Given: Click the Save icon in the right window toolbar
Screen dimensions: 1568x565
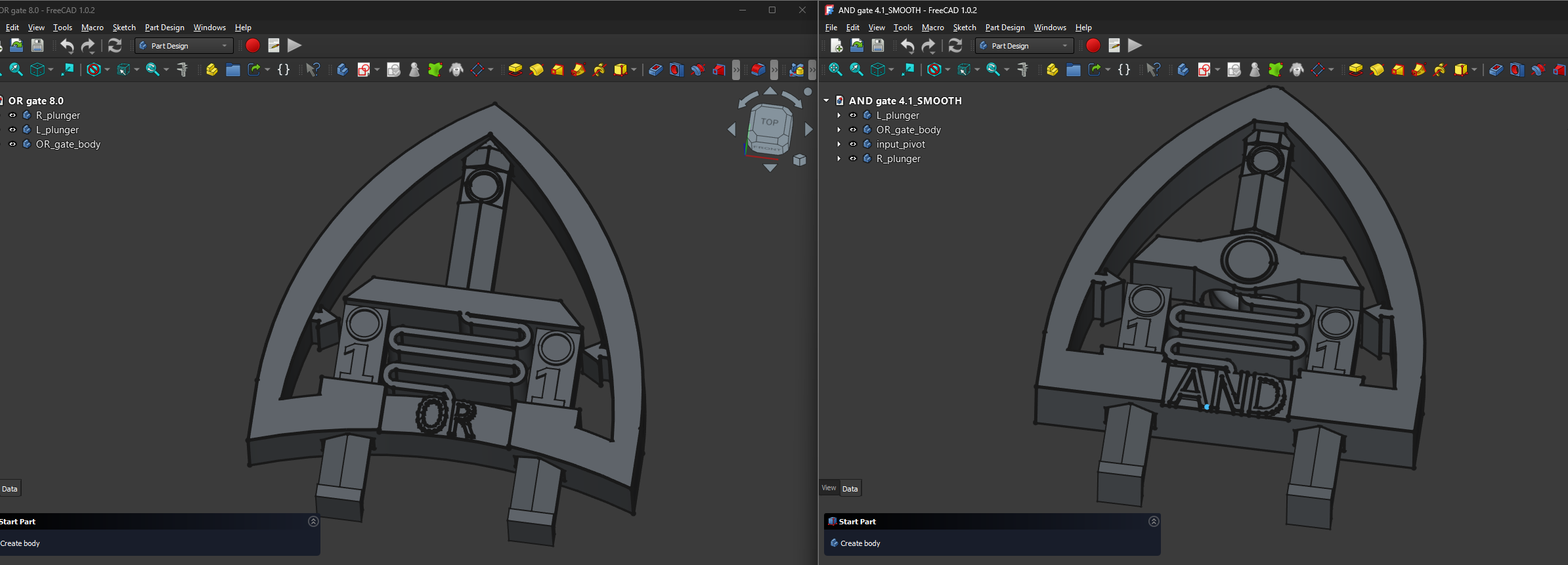Looking at the screenshot, I should click(878, 45).
